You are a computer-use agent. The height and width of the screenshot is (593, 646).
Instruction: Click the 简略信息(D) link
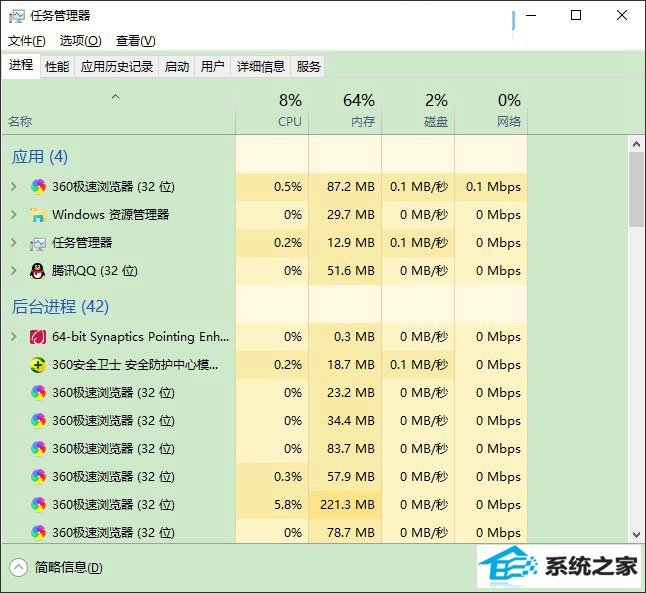click(68, 568)
